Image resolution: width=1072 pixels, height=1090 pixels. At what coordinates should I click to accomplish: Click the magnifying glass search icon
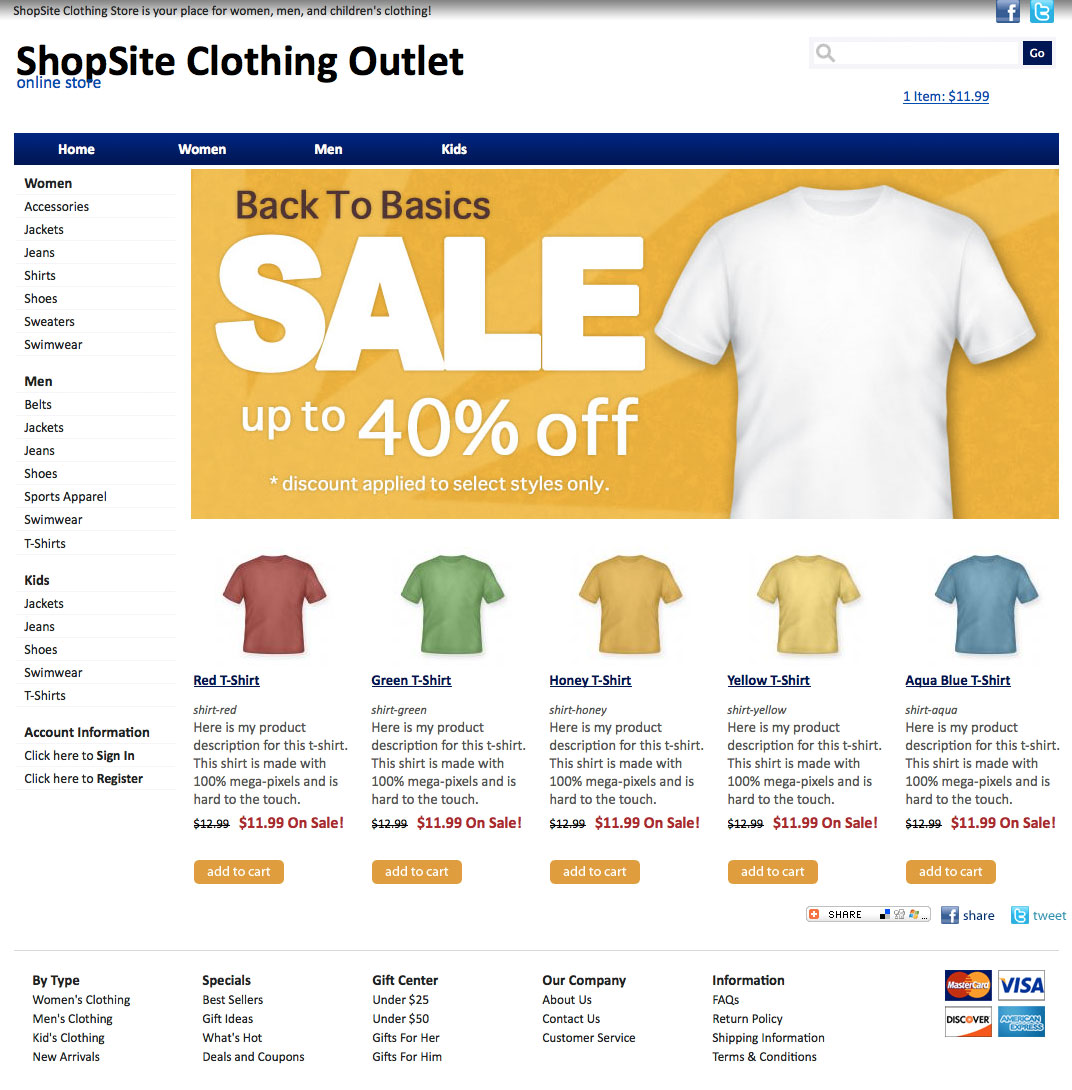825,53
